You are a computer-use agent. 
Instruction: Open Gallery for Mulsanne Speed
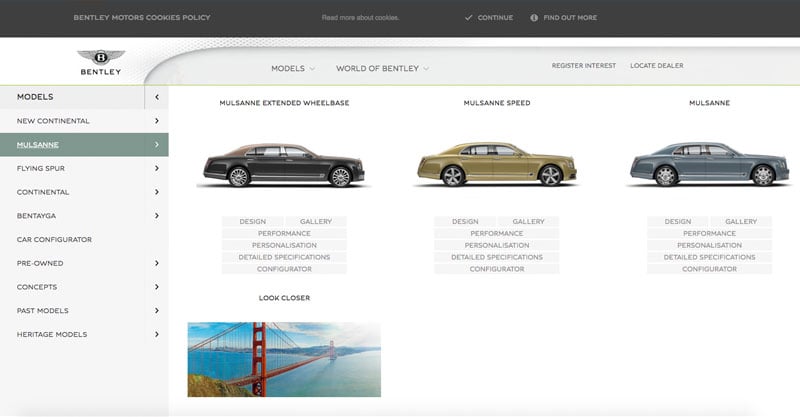pos(529,222)
